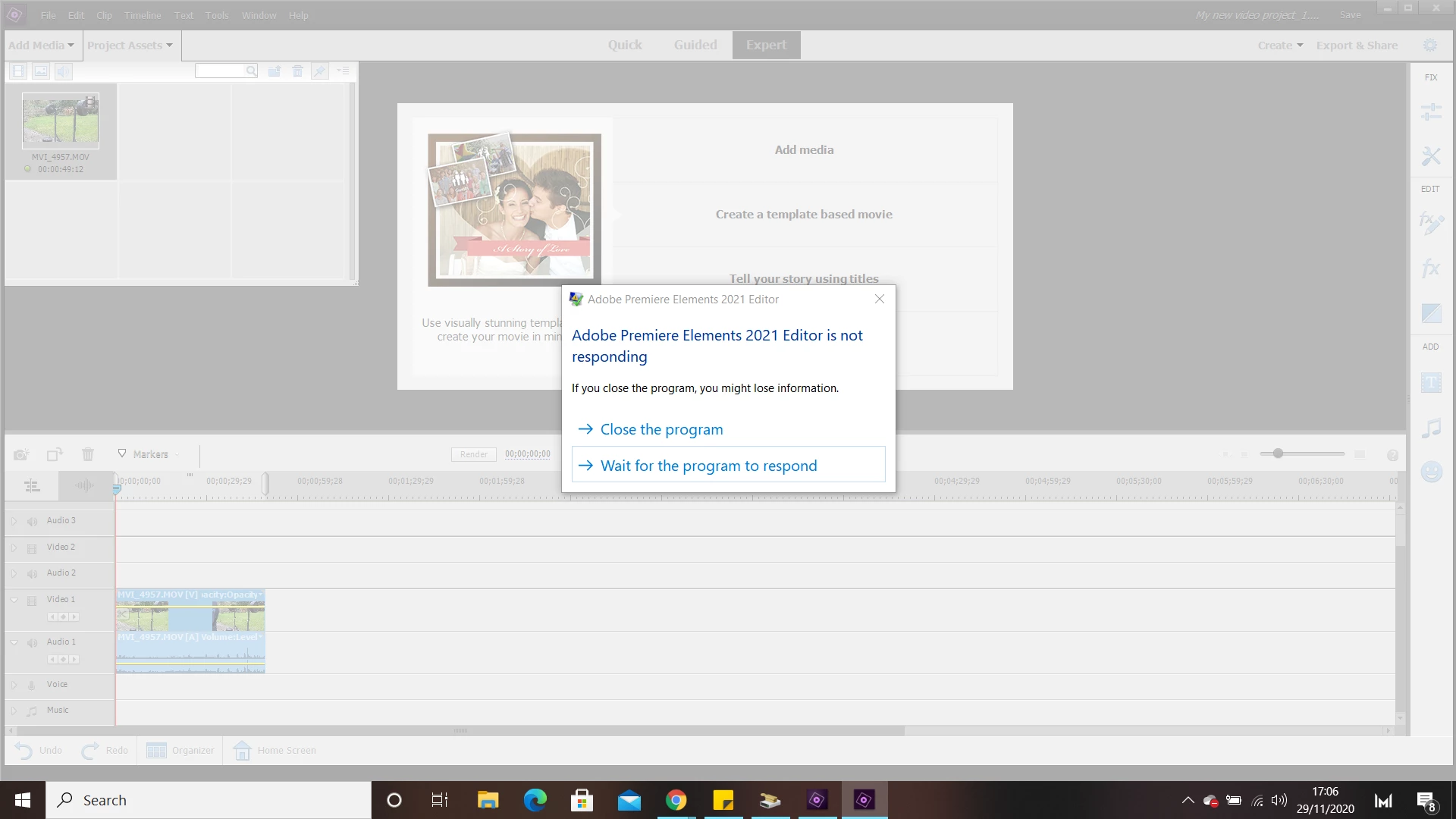Open the Adjust panel sliders icon

(x=1430, y=112)
